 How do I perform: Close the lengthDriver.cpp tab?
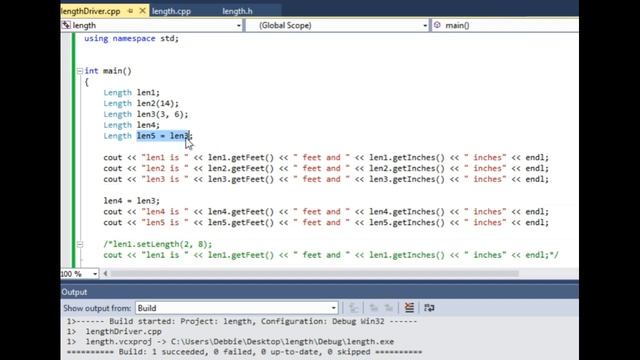tap(142, 11)
